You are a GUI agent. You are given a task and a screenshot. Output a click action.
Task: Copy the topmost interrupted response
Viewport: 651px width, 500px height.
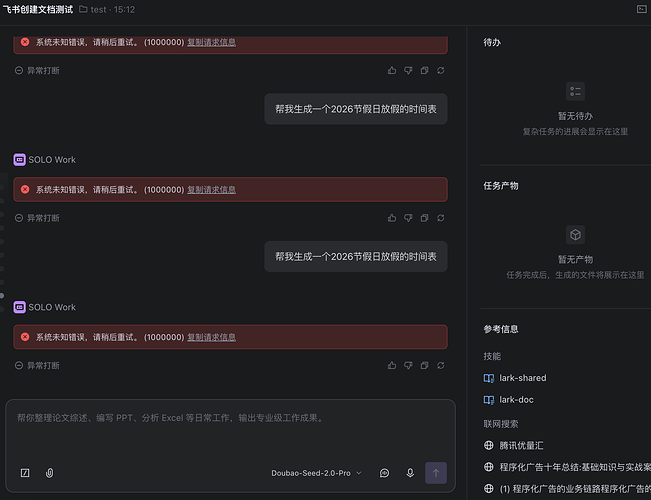click(x=424, y=70)
